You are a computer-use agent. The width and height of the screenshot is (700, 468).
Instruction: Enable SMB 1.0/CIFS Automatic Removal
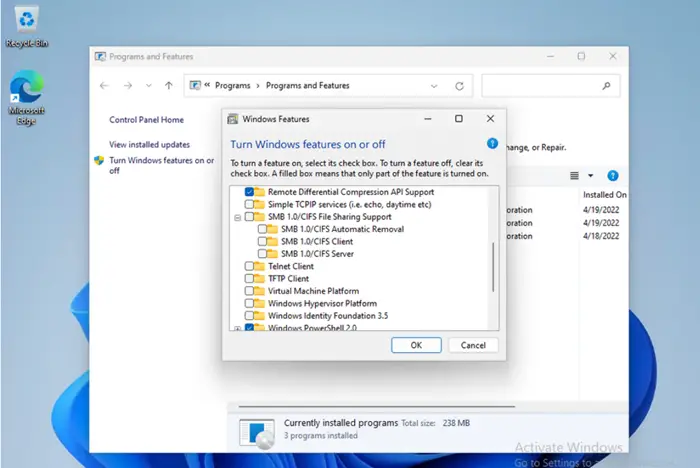pos(262,229)
